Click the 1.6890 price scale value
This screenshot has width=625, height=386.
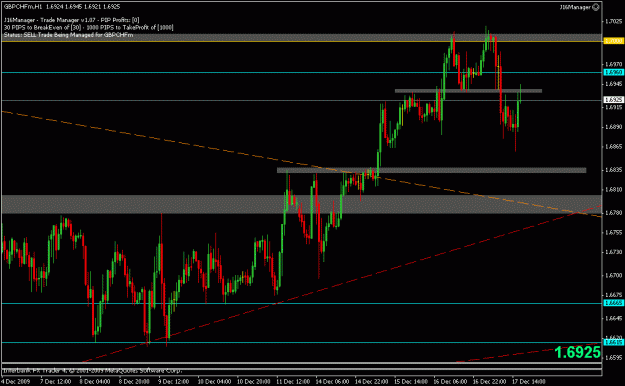pos(614,127)
